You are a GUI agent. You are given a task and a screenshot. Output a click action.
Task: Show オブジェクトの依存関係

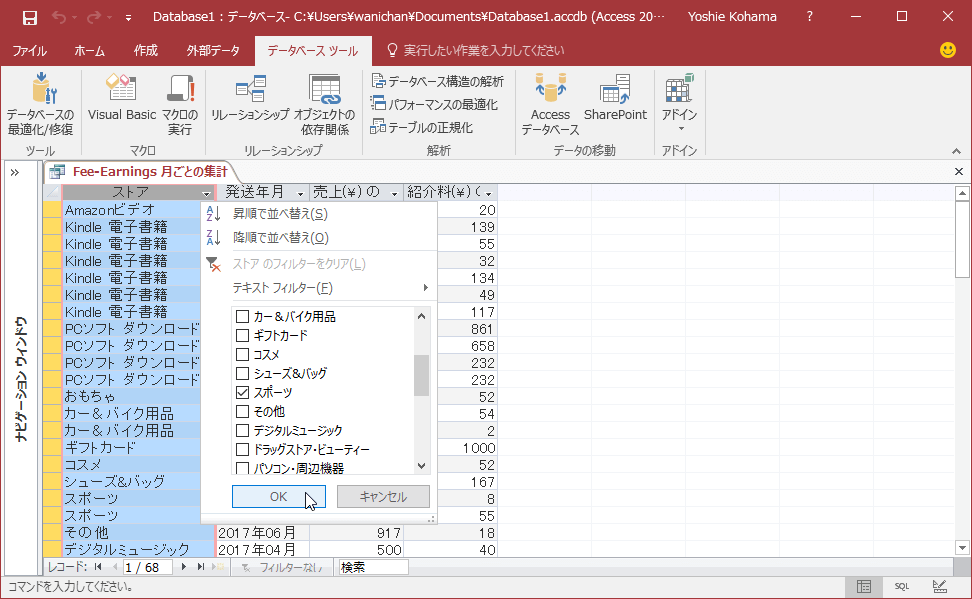324,104
